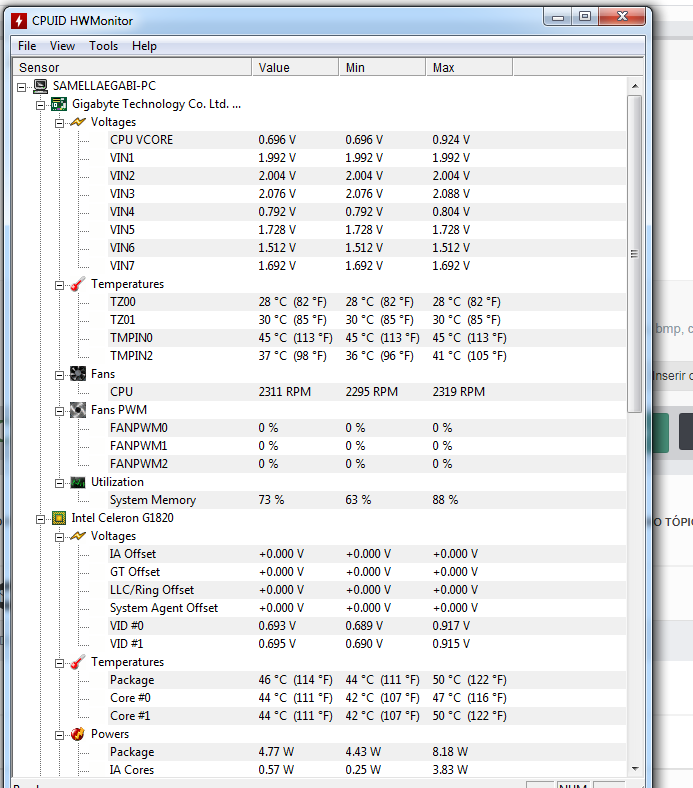Click the Min column header
This screenshot has width=693, height=788.
382,67
